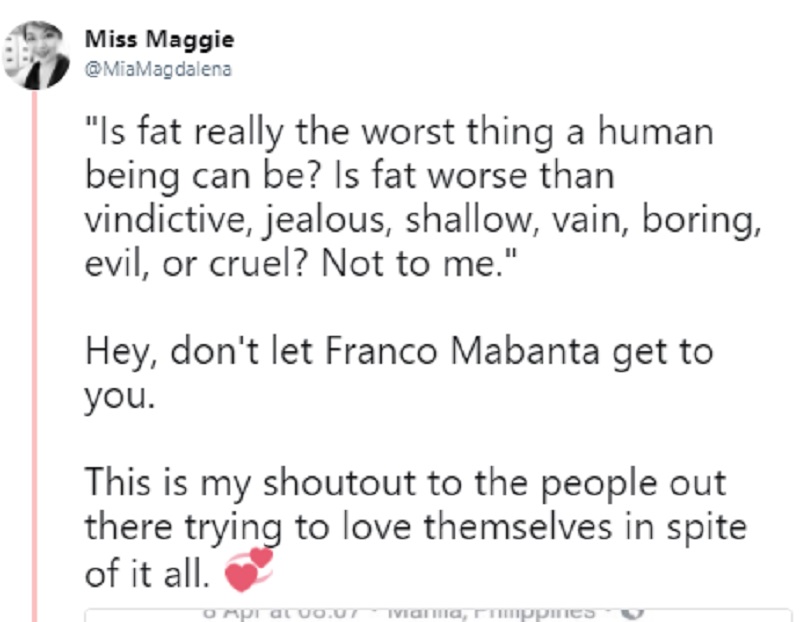Click the embedded post card border

[x=438, y=614]
